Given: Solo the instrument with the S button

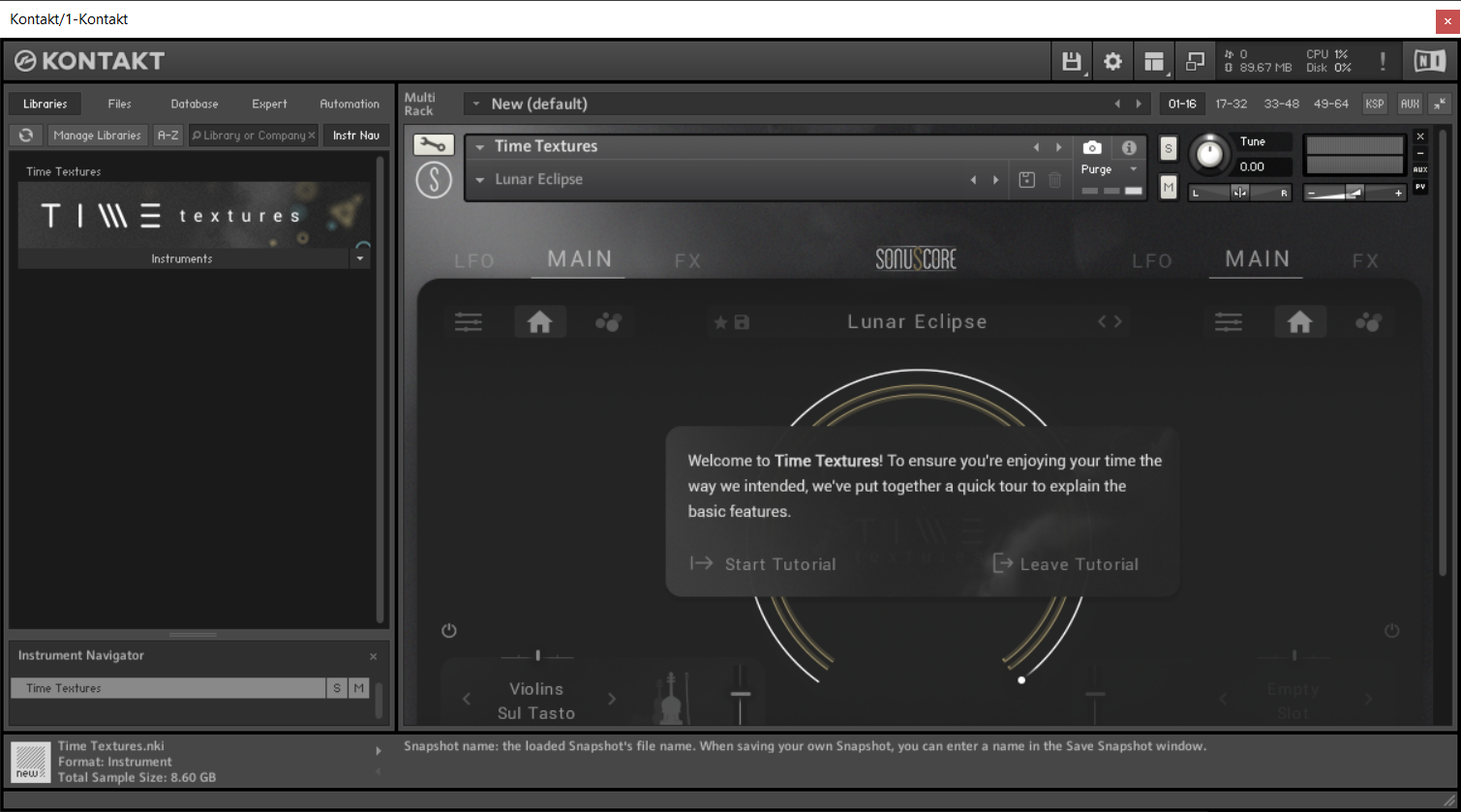Looking at the screenshot, I should pos(1169,149).
